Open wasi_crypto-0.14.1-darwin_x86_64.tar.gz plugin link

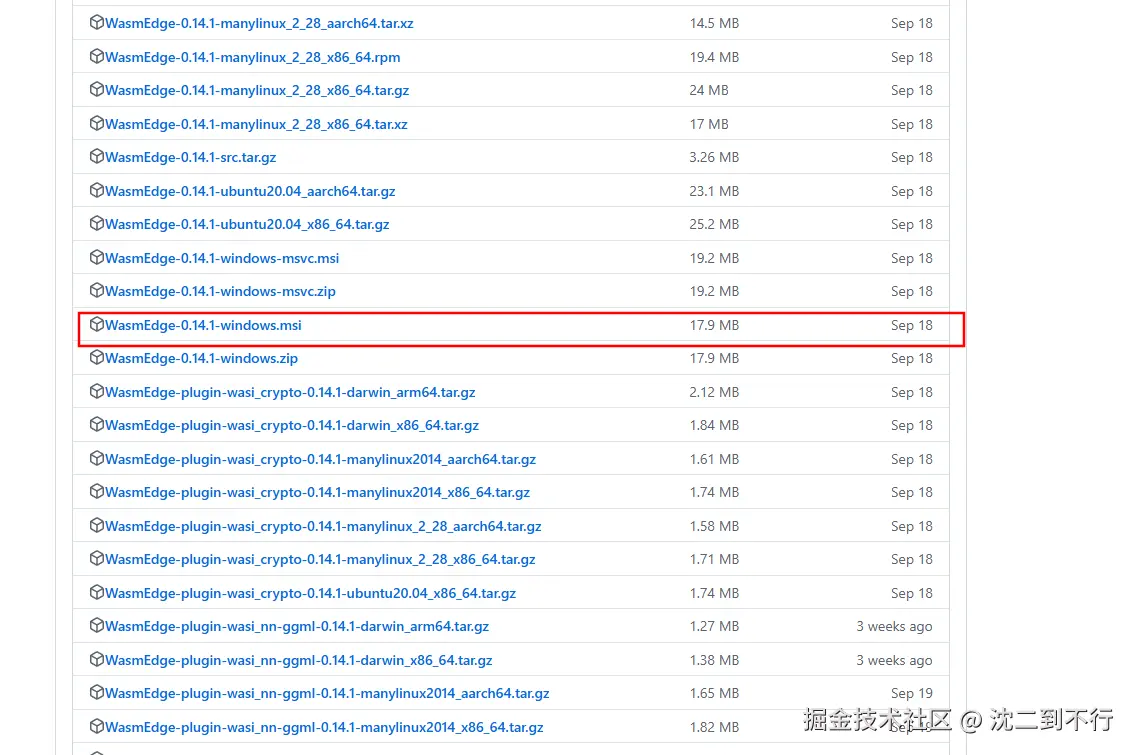[x=292, y=426]
